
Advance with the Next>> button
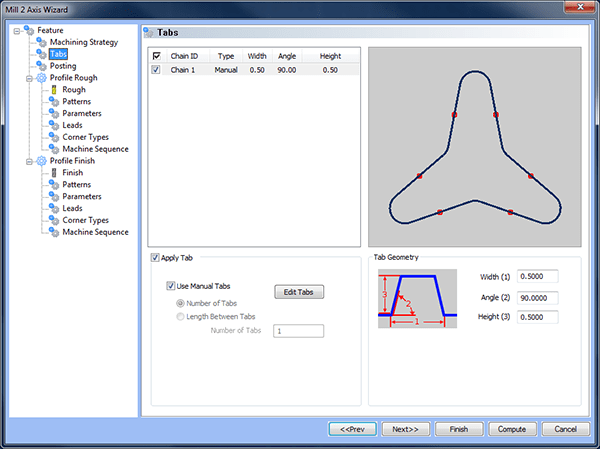coord(406,429)
